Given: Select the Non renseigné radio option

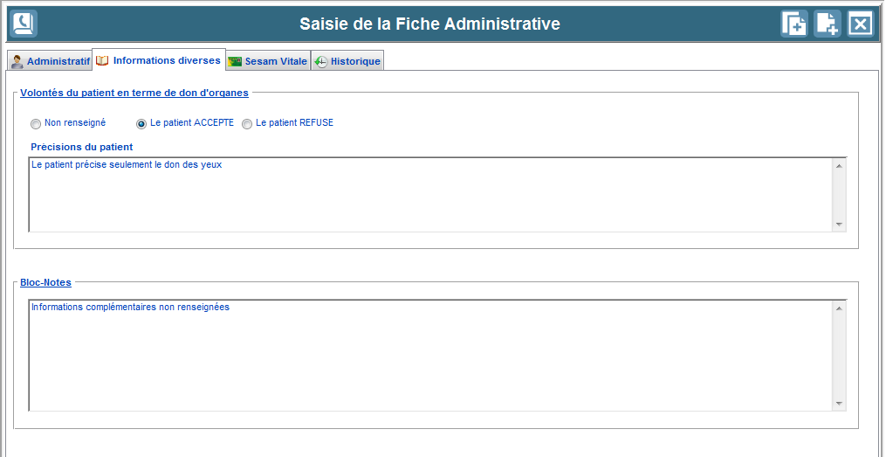Looking at the screenshot, I should tap(36, 124).
